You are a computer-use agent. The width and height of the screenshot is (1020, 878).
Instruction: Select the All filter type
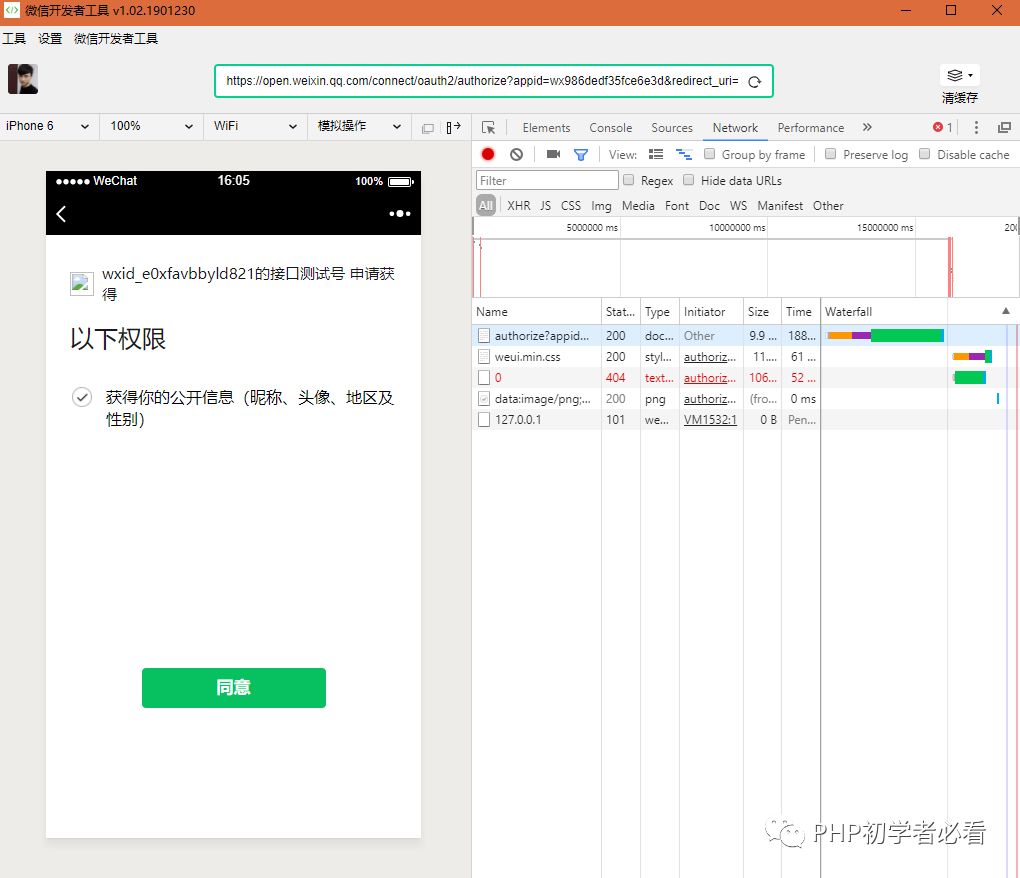click(x=486, y=206)
